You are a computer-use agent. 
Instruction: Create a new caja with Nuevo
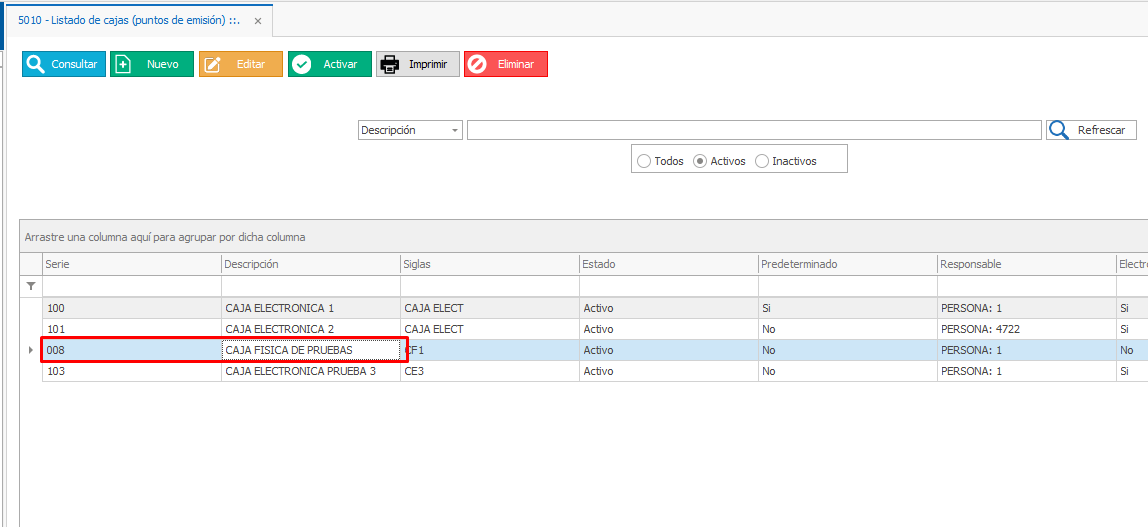pyautogui.click(x=151, y=64)
